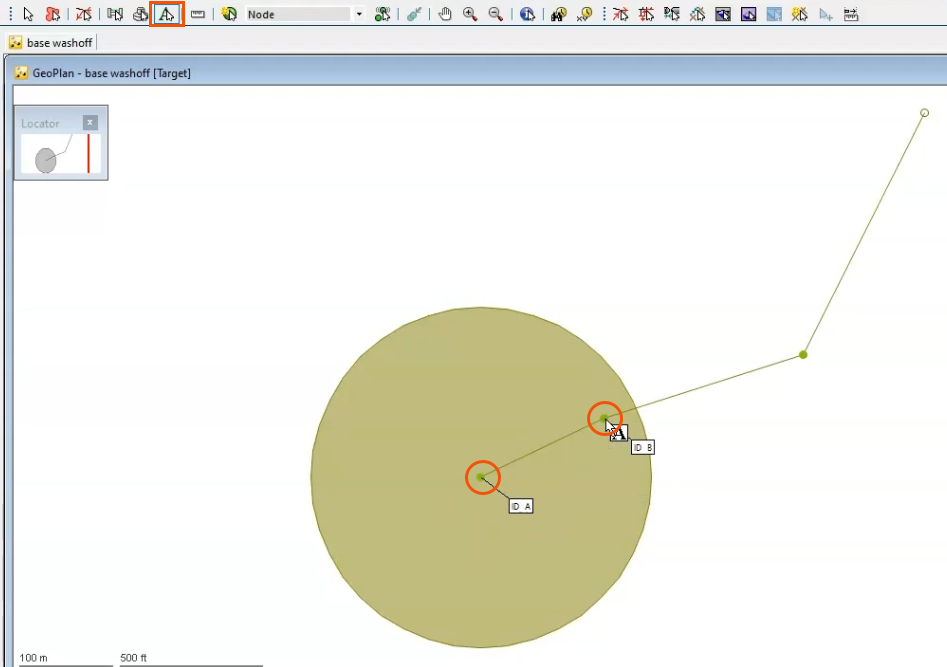Image resolution: width=947 pixels, height=667 pixels.
Task: Select the outfall node at top right
Action: (924, 113)
